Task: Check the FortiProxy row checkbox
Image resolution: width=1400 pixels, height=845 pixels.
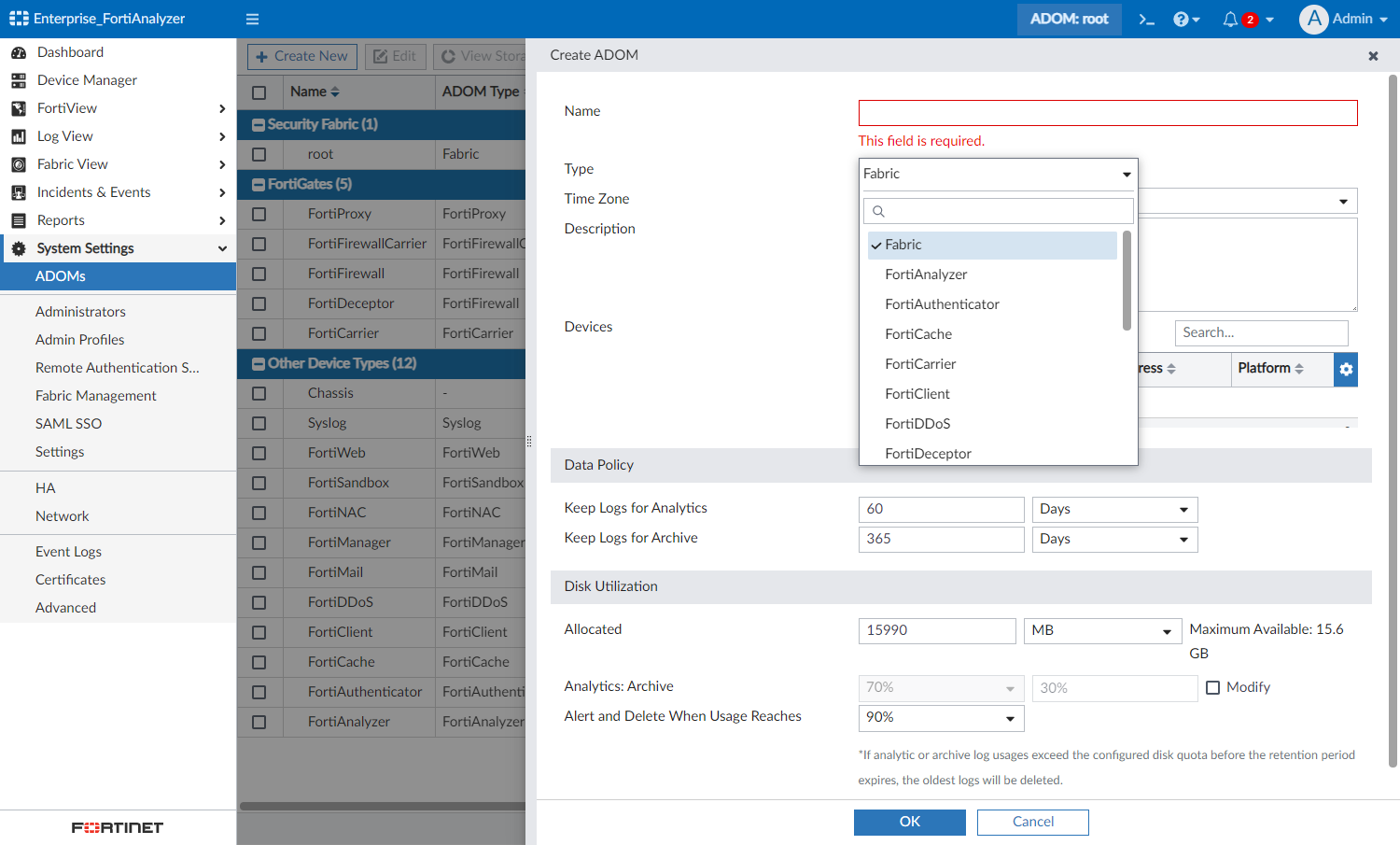Action: (x=259, y=214)
